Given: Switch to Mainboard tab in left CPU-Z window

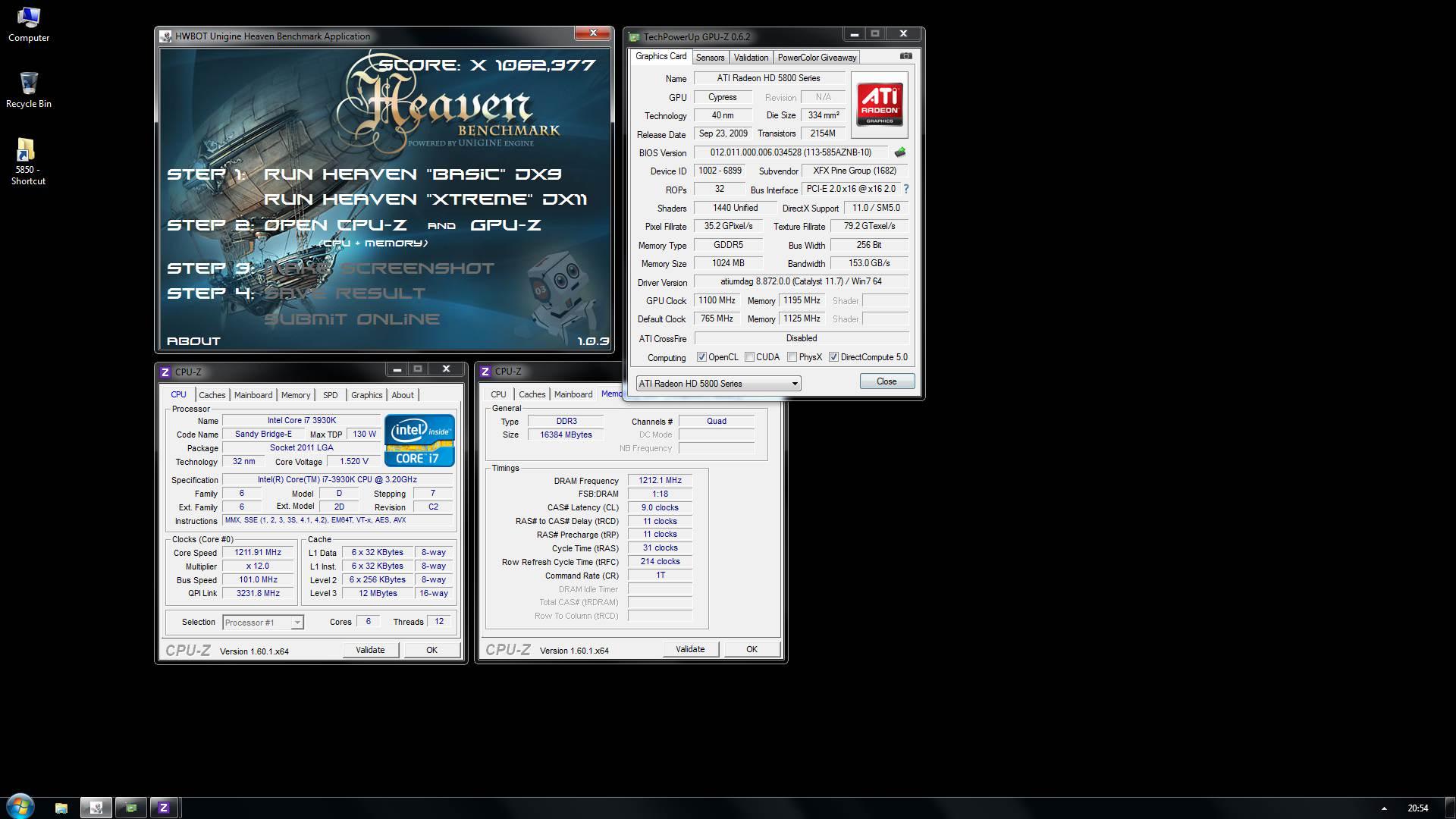Looking at the screenshot, I should tap(253, 395).
